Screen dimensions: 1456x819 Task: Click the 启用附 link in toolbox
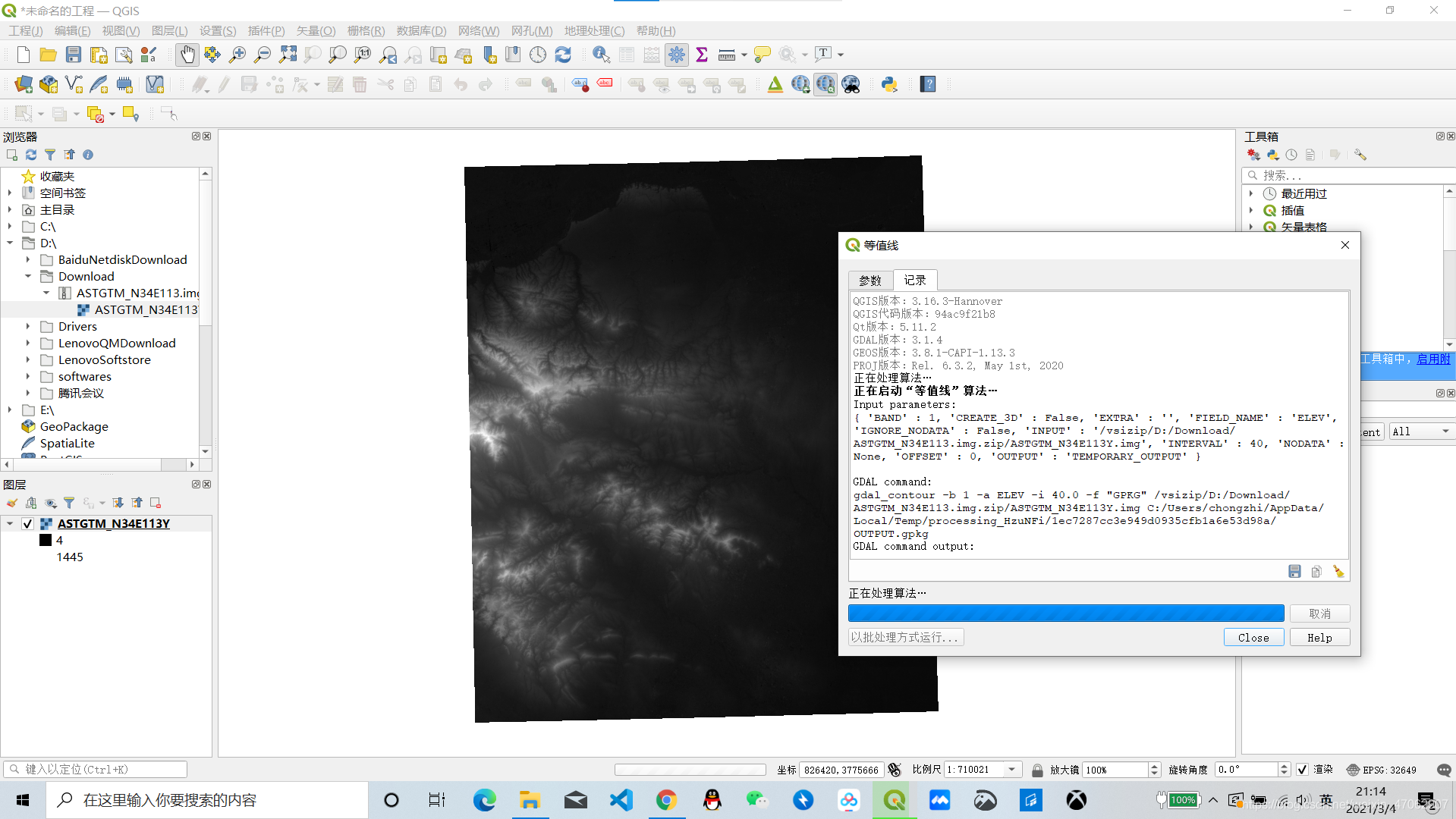[1433, 359]
